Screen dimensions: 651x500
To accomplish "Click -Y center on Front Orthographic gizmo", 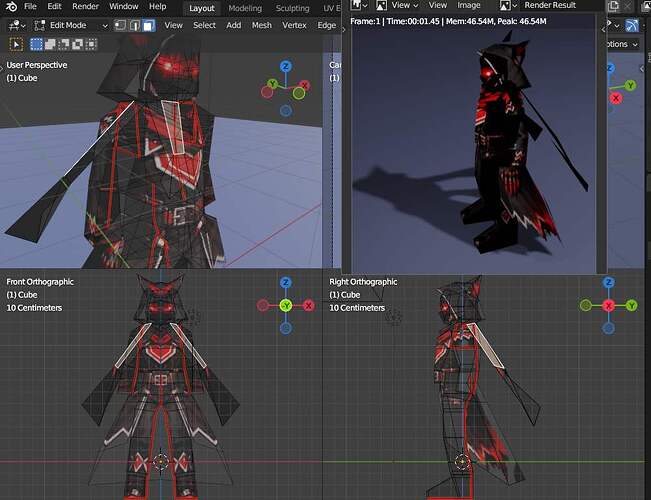I will (286, 306).
